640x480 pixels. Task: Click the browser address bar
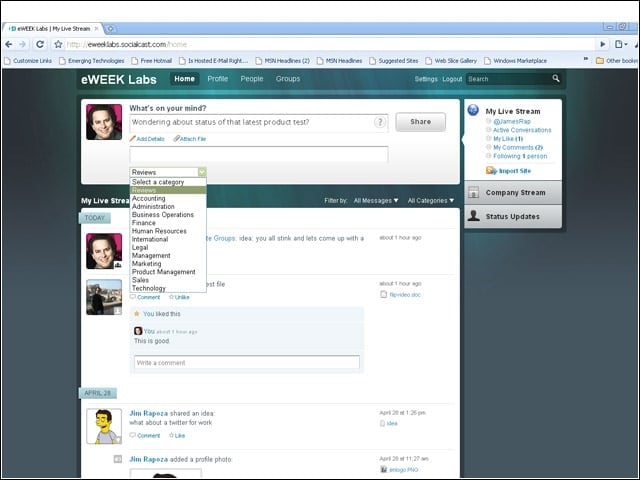click(330, 44)
